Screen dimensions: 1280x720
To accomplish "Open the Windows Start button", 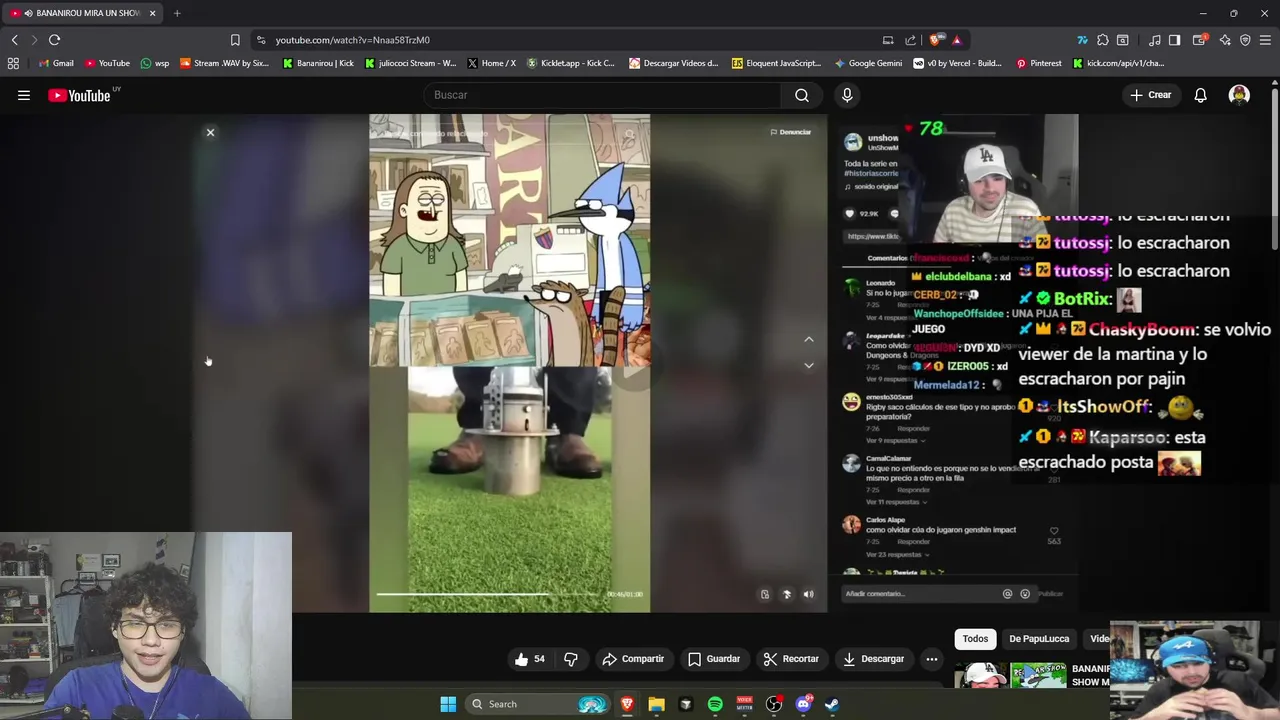I will pos(448,704).
